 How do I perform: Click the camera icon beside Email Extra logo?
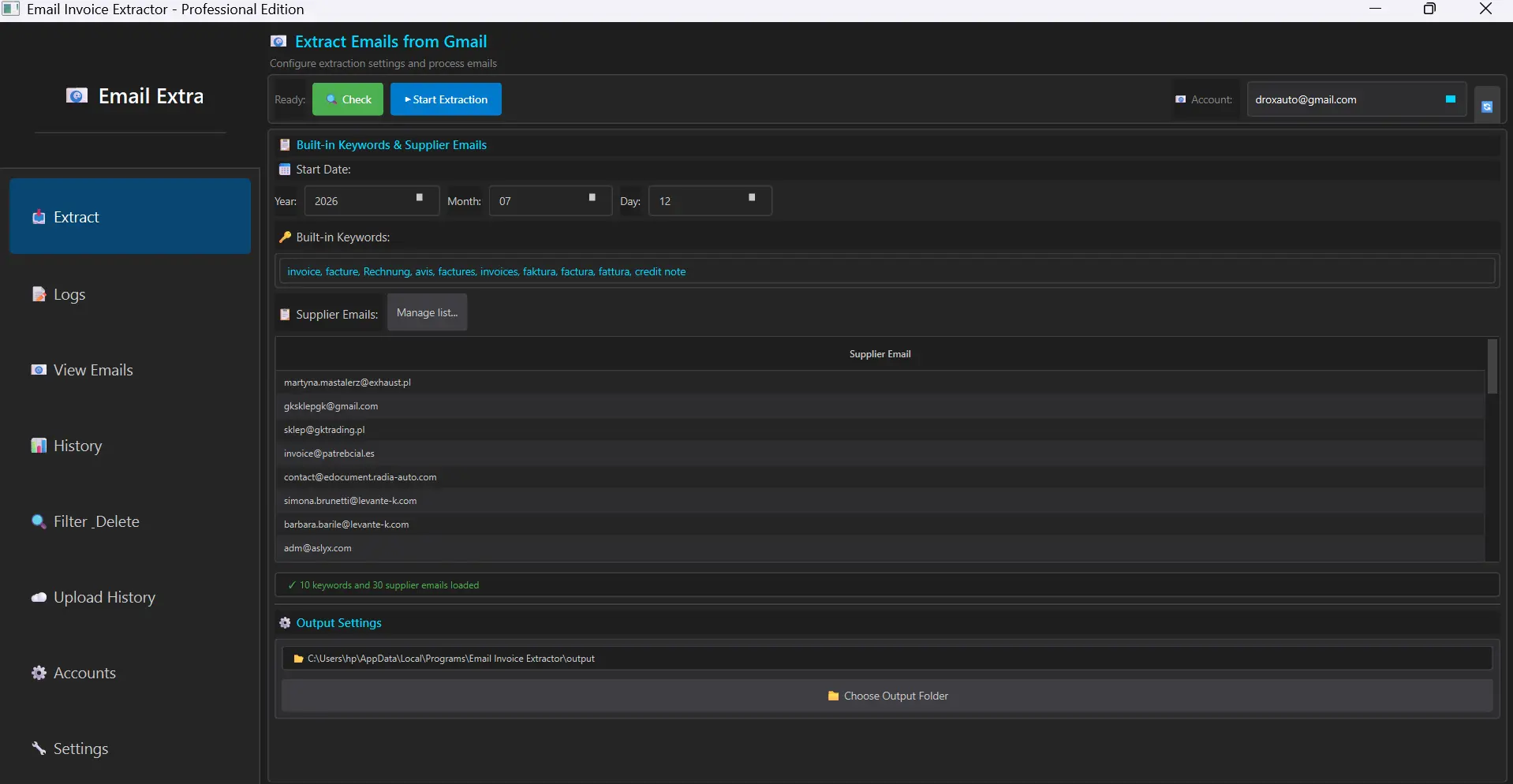[x=77, y=96]
